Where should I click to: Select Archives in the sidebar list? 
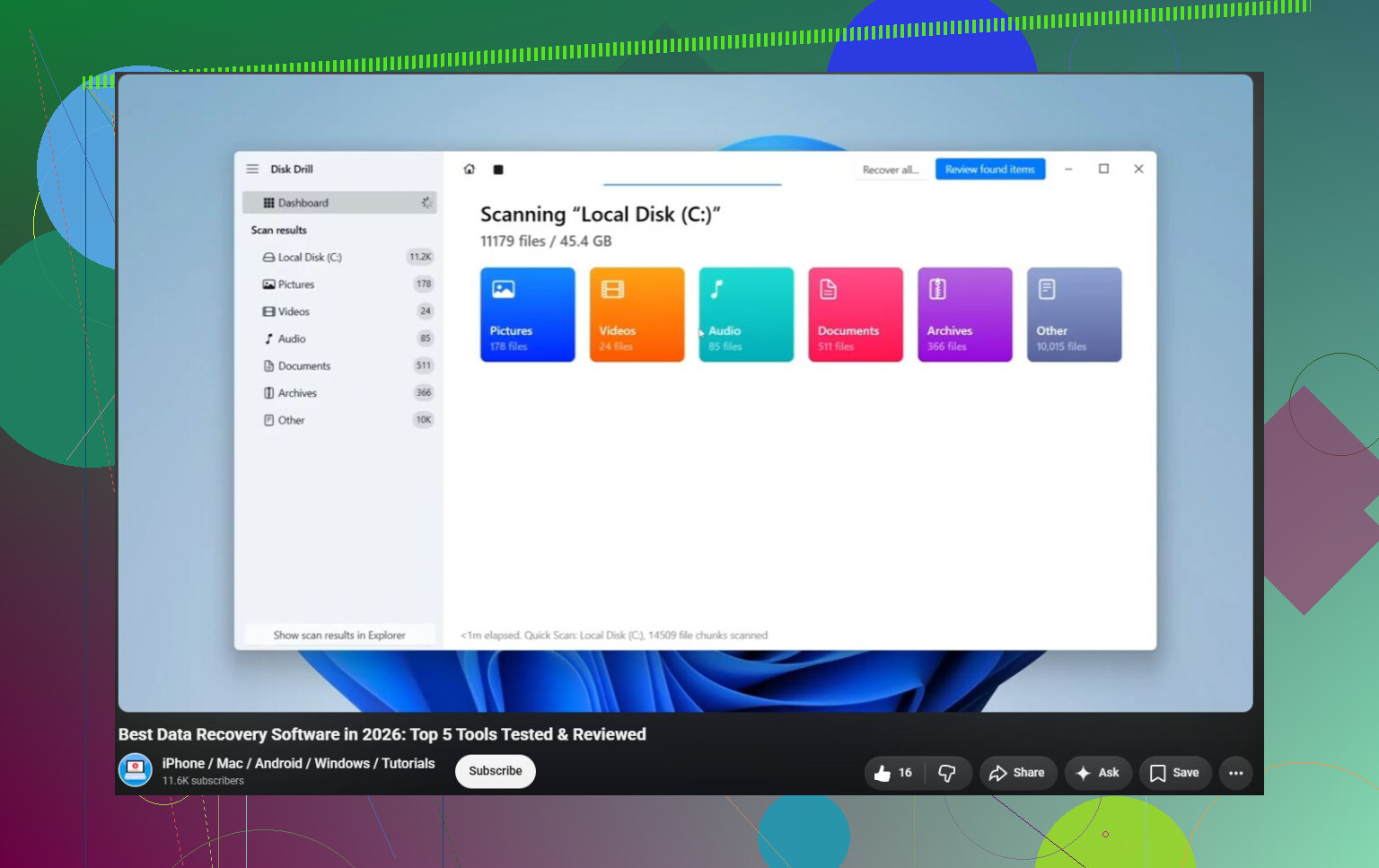[339, 393]
